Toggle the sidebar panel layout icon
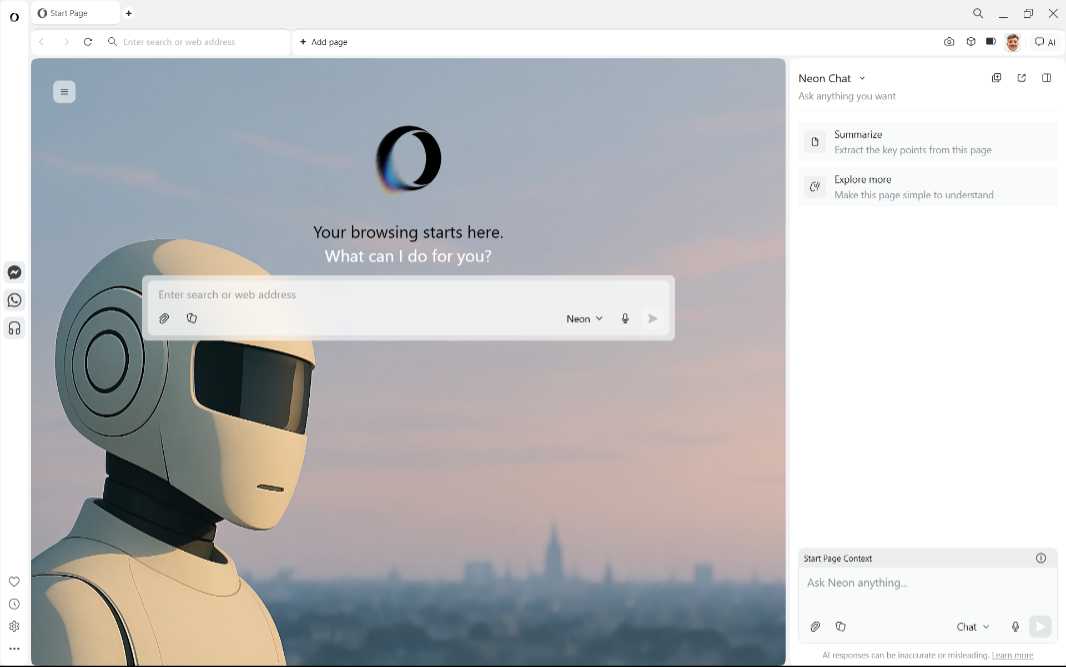This screenshot has height=667, width=1066. pos(1046,78)
